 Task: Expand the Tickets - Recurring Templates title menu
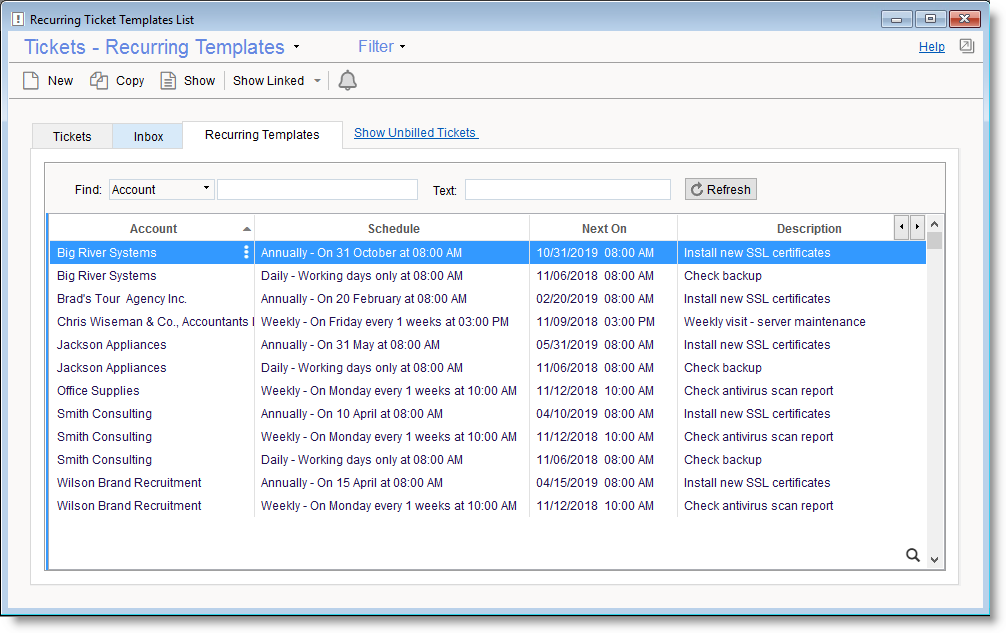297,48
